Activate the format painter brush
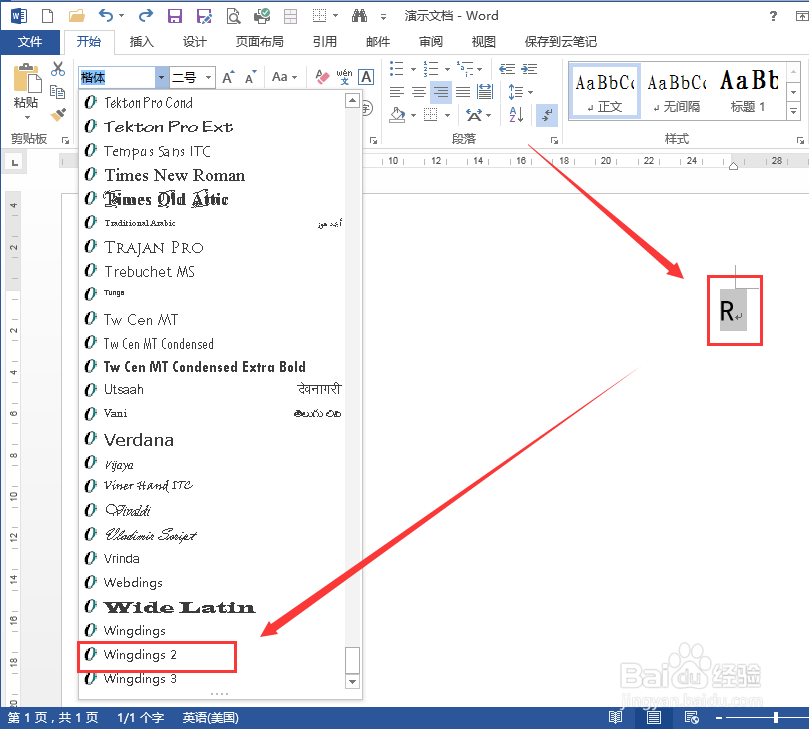809x729 pixels. coord(58,114)
